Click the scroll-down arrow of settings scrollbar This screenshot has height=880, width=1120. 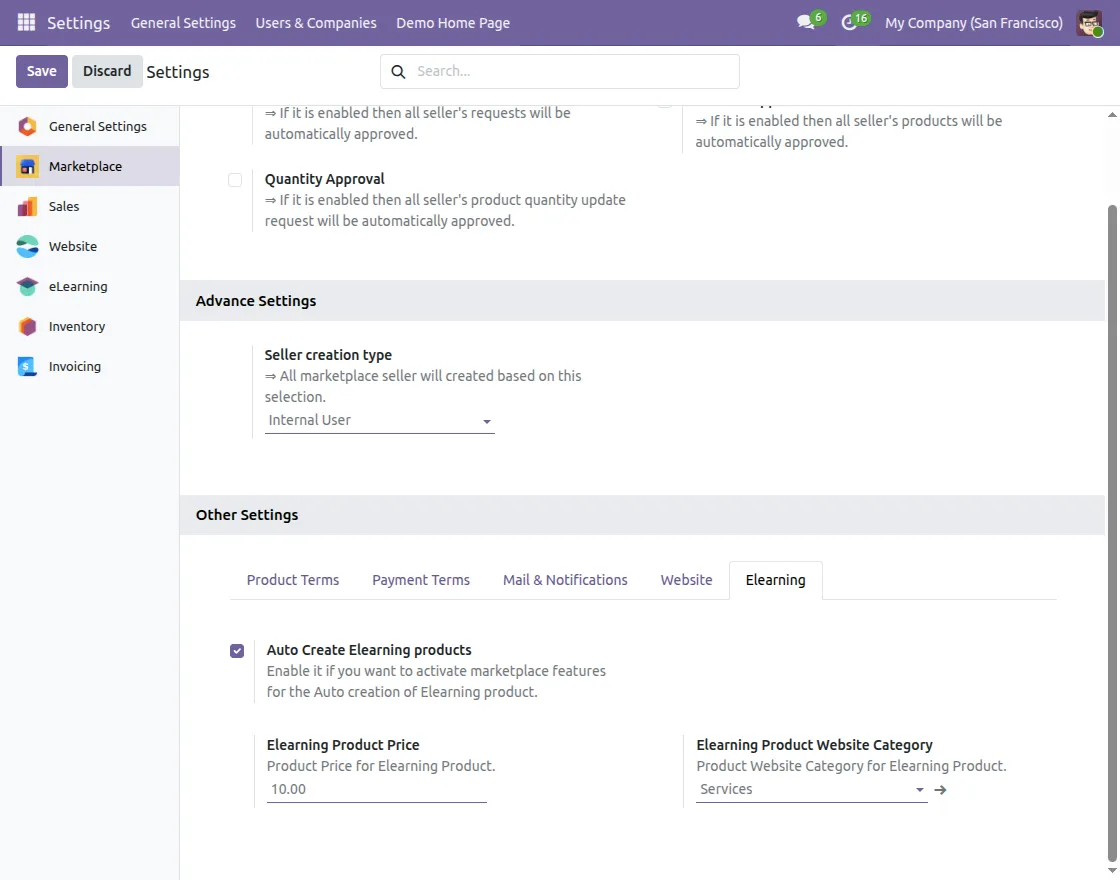point(1112,871)
